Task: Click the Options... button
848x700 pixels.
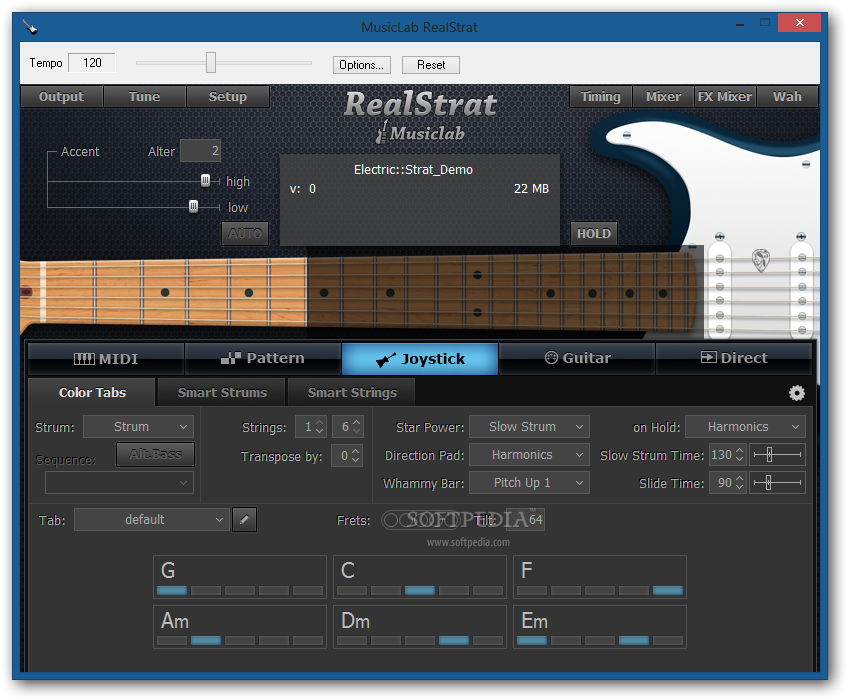Action: tap(361, 65)
